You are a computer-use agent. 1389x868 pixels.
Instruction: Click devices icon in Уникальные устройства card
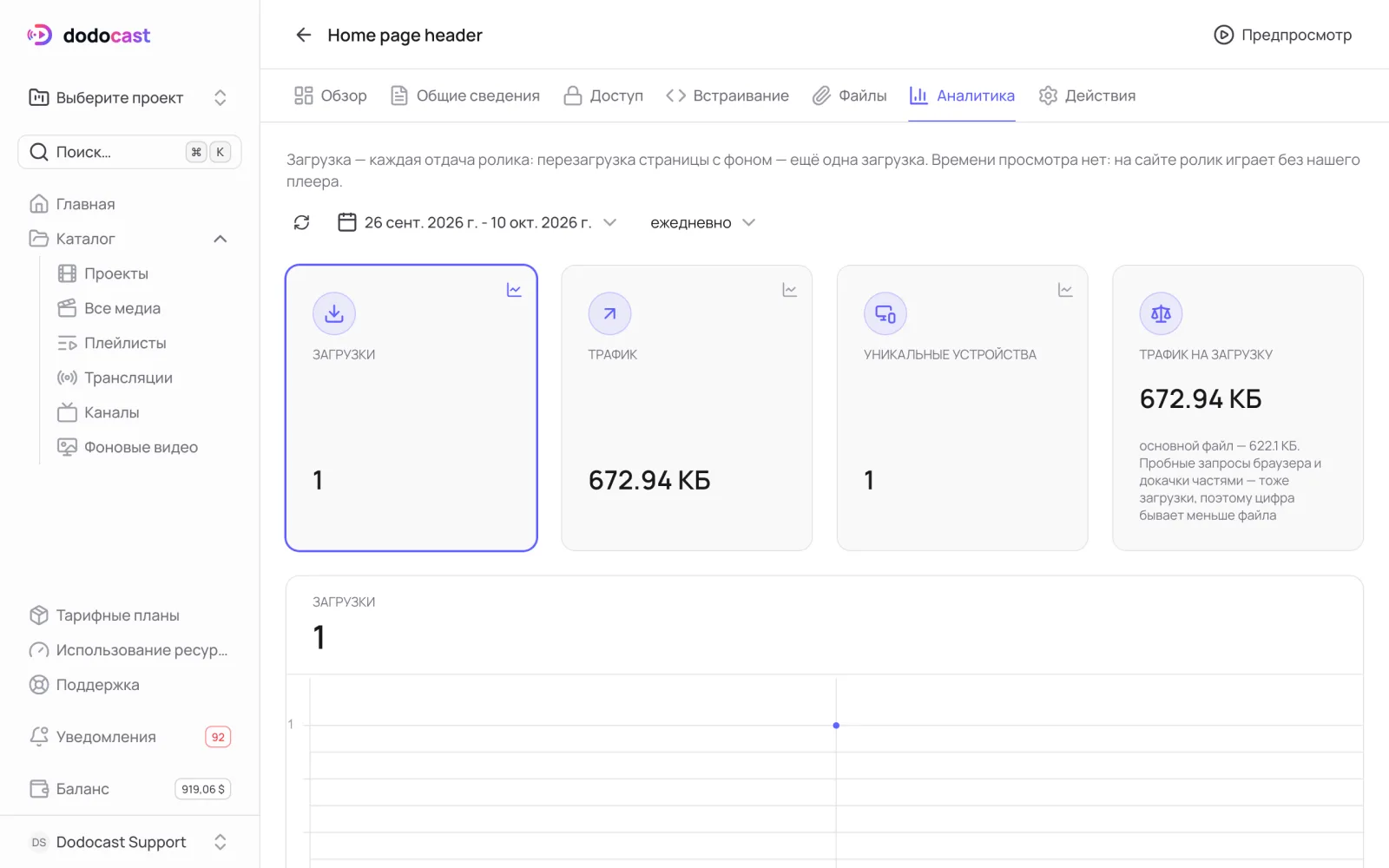885,313
